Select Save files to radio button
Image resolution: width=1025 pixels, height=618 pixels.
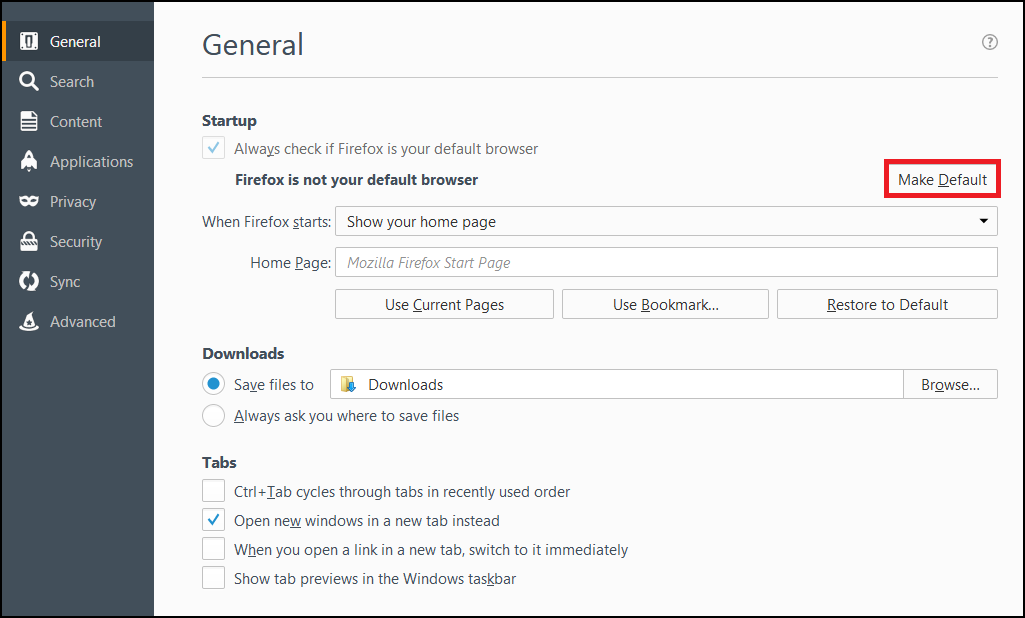click(213, 384)
